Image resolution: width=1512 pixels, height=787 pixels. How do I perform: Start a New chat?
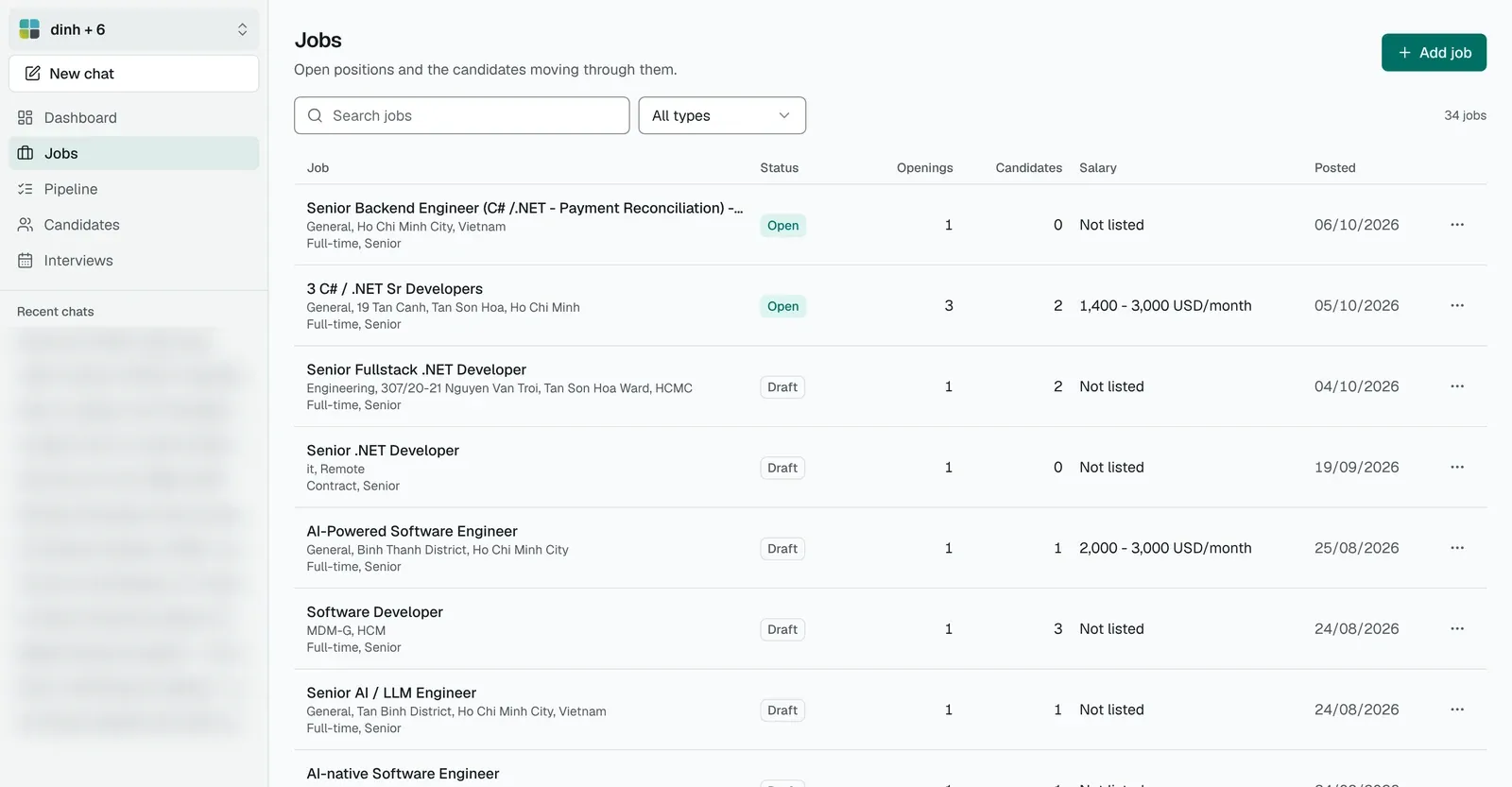point(134,74)
